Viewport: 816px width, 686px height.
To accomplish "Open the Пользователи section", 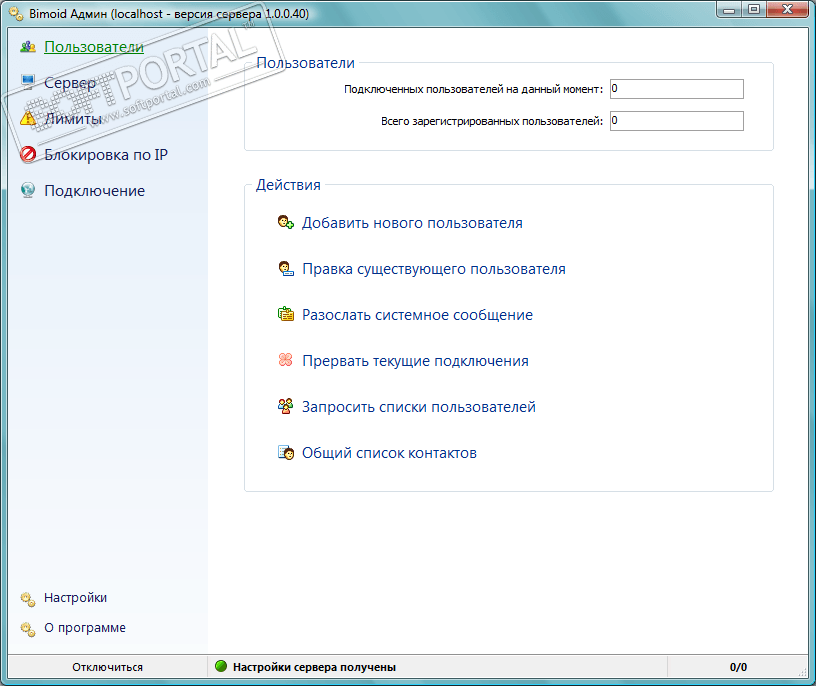I will (94, 47).
